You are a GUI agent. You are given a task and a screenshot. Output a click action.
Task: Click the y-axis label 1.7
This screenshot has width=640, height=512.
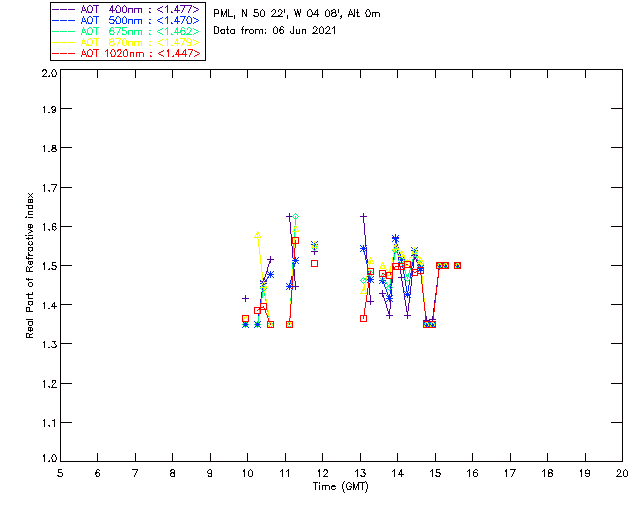point(49,188)
